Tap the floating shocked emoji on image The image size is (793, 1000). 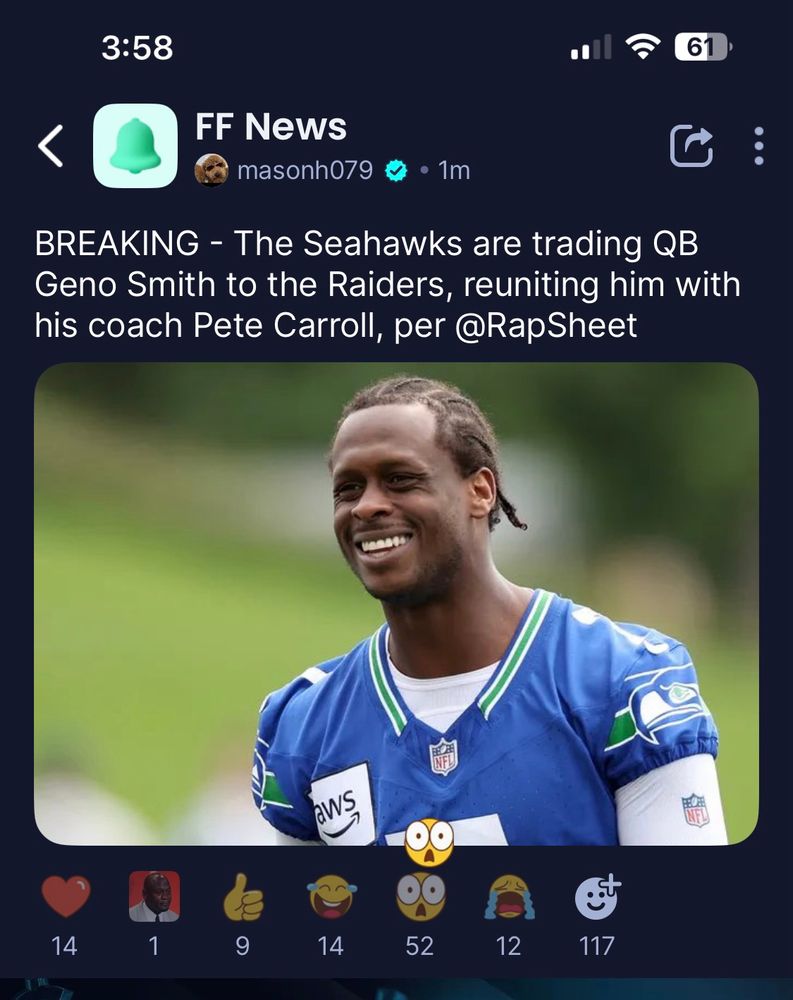tap(429, 842)
